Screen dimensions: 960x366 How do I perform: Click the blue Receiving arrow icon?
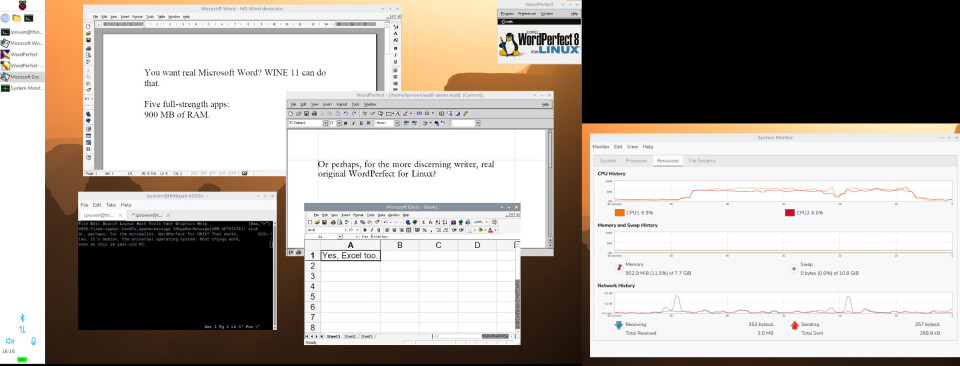pyautogui.click(x=618, y=326)
